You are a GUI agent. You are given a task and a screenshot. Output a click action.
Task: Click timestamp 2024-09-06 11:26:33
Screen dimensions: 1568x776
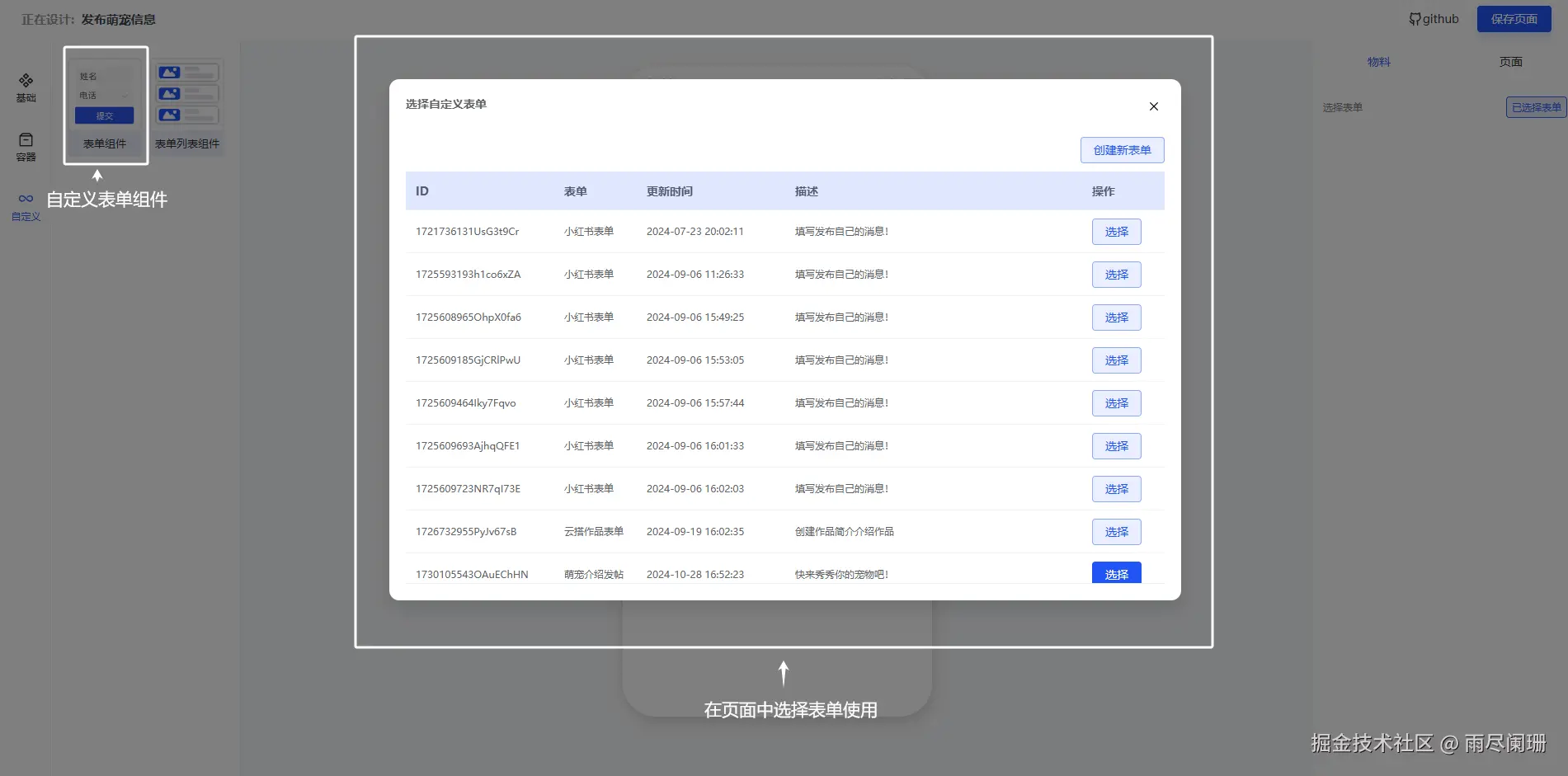[x=695, y=275]
